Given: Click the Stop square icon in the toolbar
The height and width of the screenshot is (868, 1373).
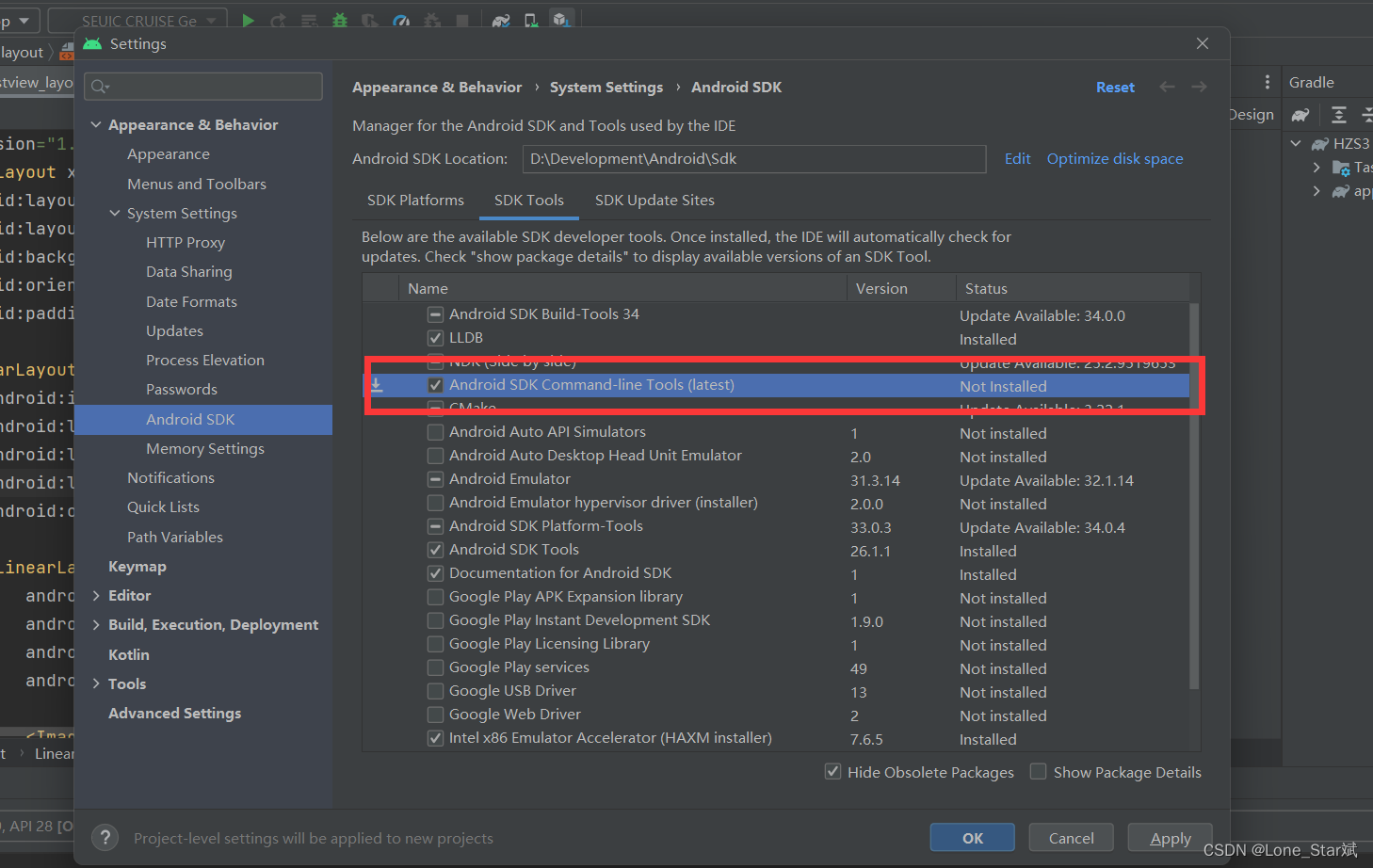Looking at the screenshot, I should pyautogui.click(x=462, y=20).
